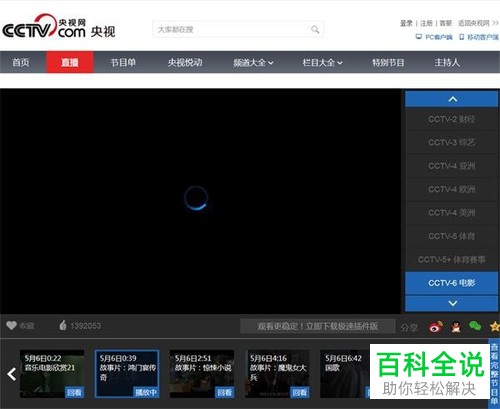
Task: Click the 登录 login link
Action: coord(406,23)
